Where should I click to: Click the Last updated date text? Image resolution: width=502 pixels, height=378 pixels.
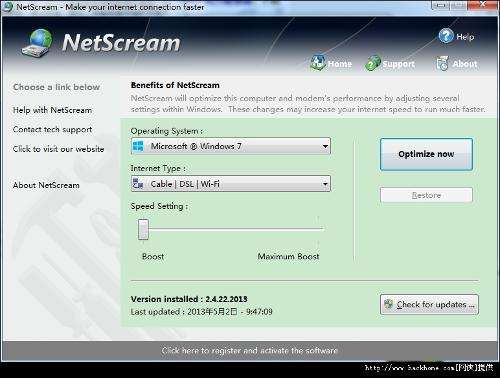tap(201, 312)
